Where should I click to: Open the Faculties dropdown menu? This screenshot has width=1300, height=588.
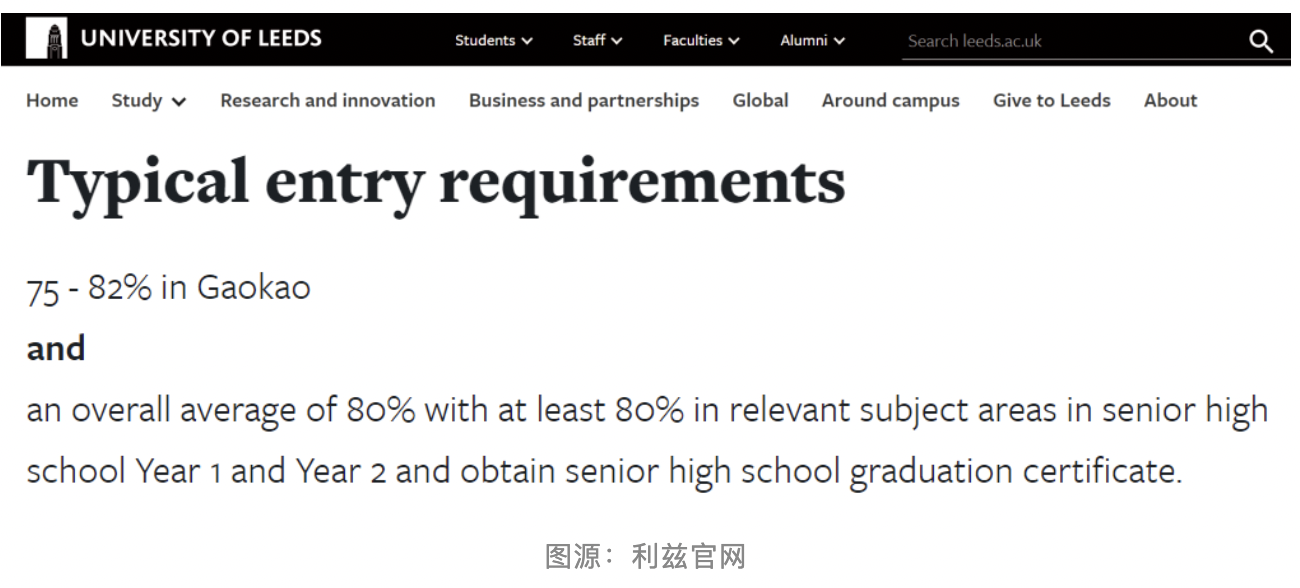pyautogui.click(x=701, y=41)
